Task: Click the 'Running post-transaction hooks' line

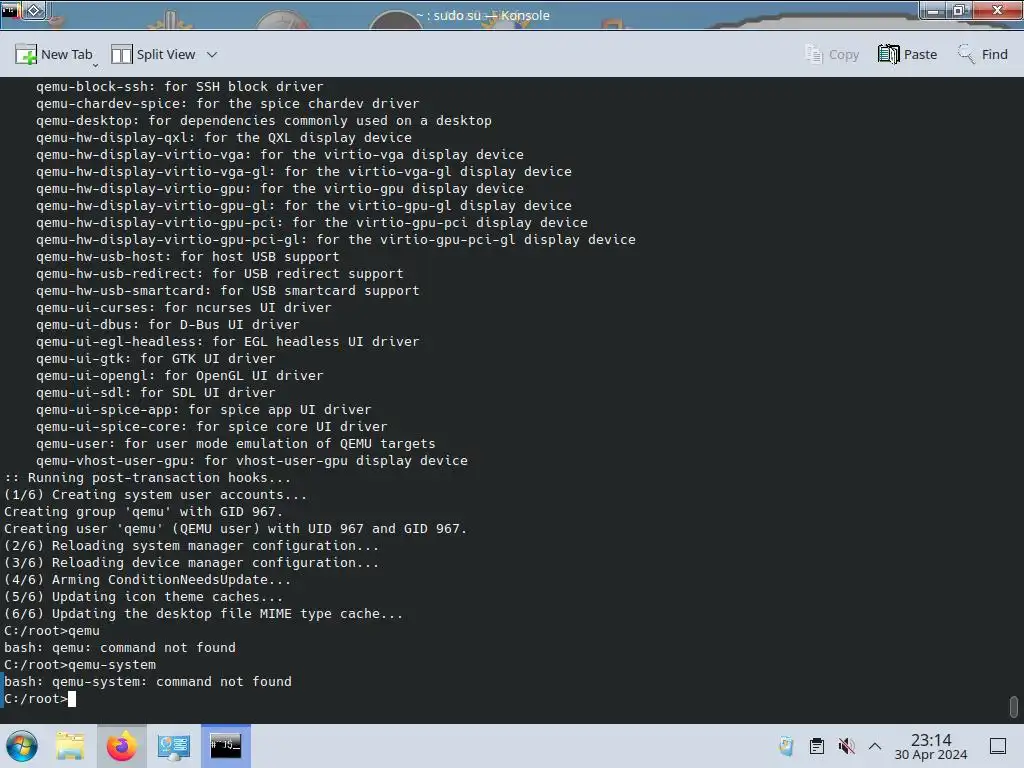Action: click(x=147, y=478)
